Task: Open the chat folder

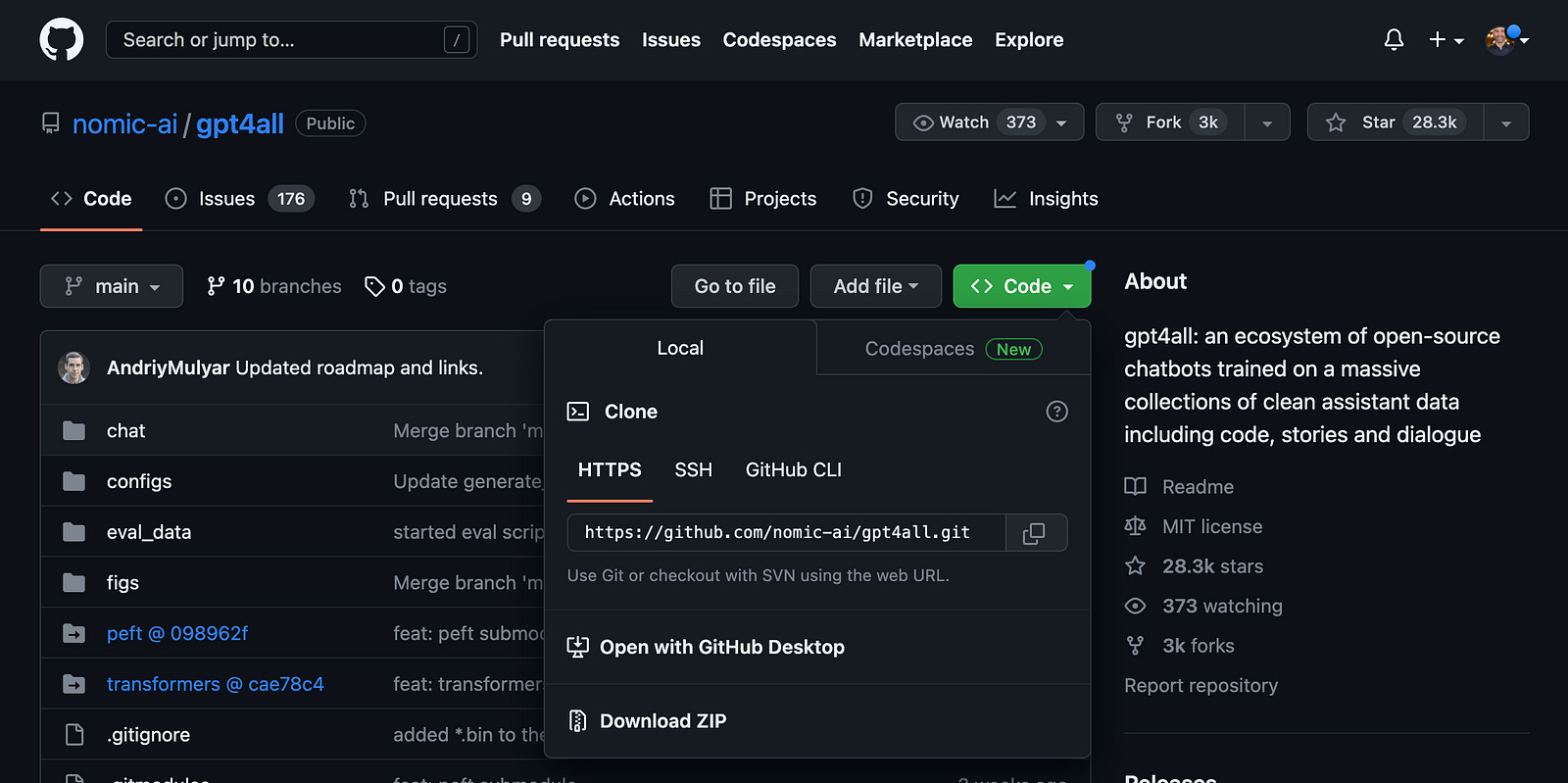Action: 125,431
